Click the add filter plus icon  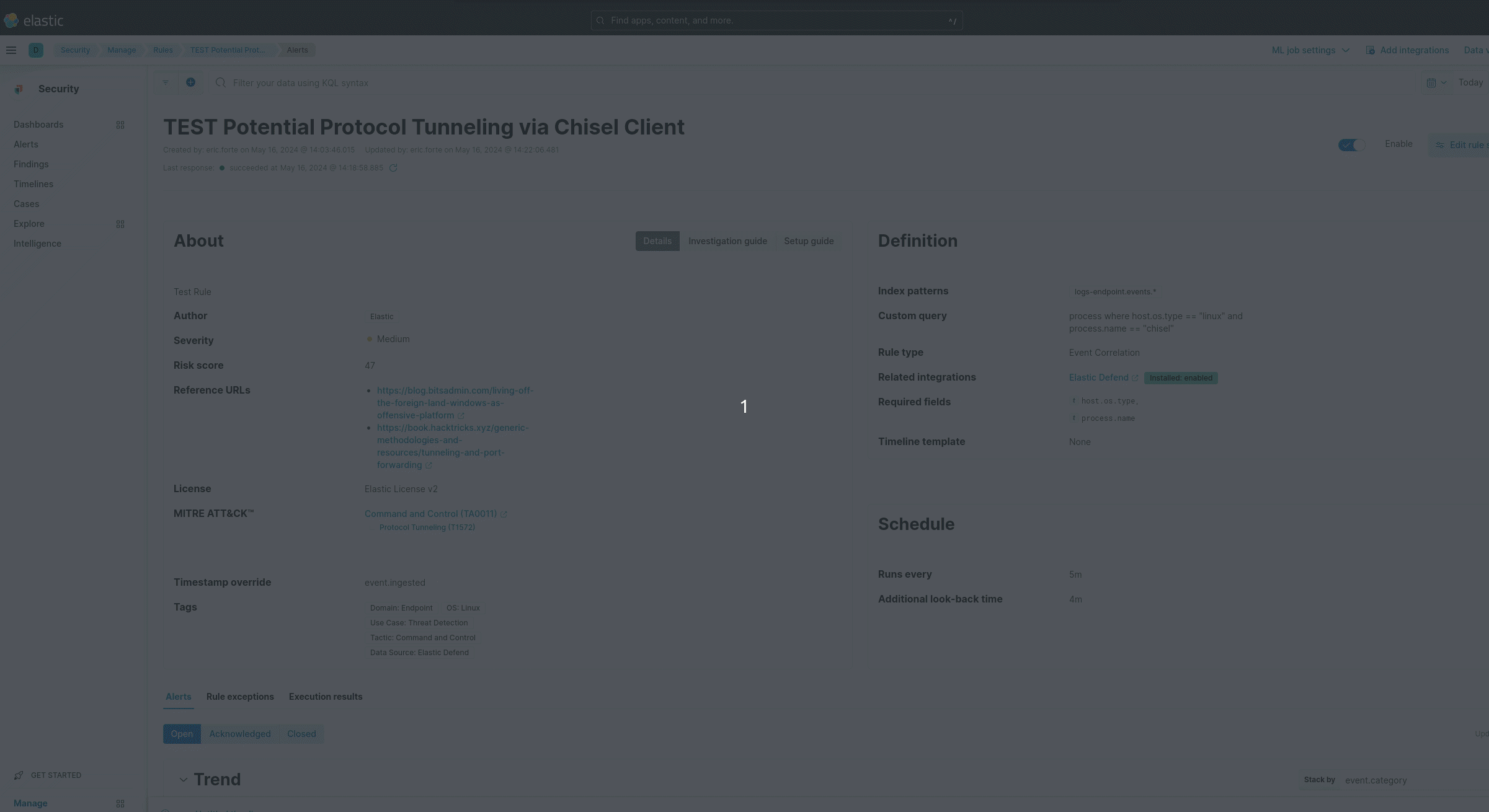(191, 82)
